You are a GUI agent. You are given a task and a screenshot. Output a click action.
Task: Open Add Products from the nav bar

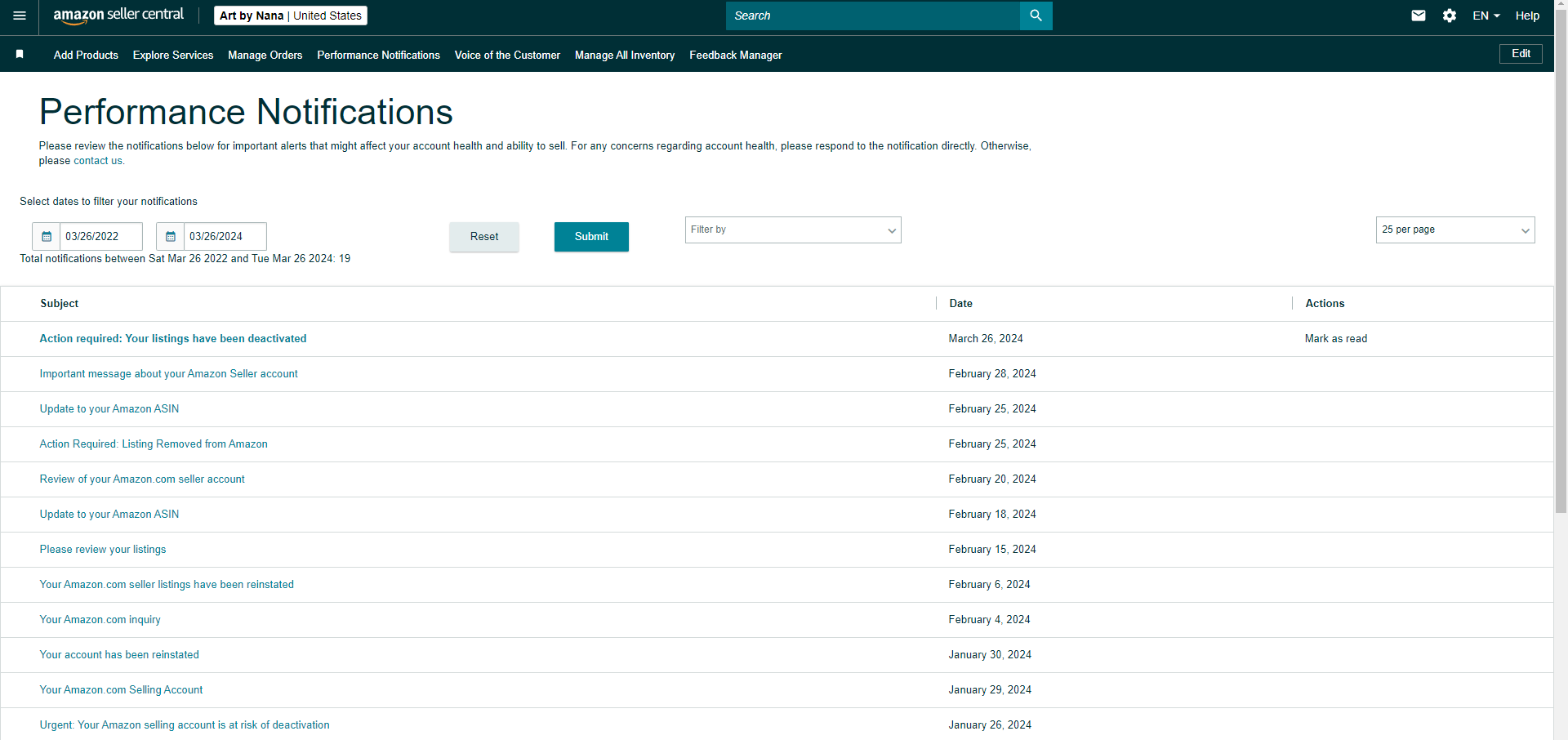coord(86,55)
